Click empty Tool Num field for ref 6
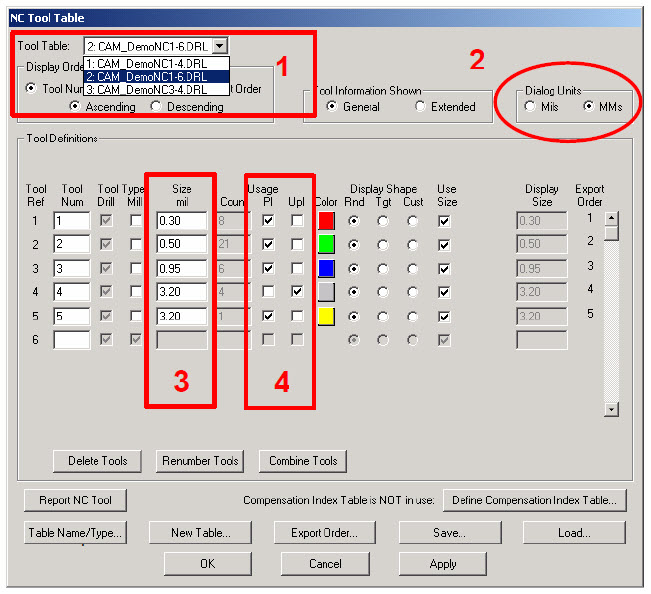The image size is (651, 594). coord(71,340)
